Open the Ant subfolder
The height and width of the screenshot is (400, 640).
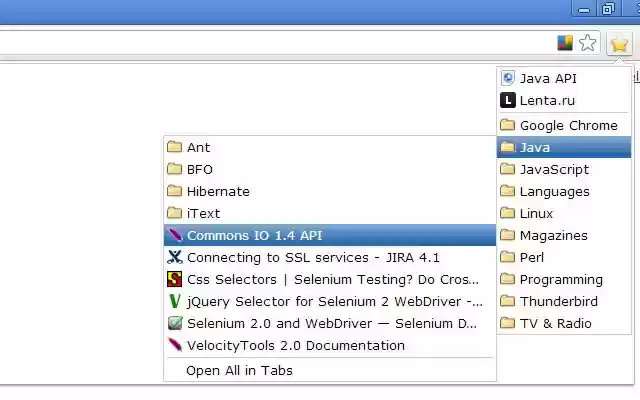tap(330, 147)
